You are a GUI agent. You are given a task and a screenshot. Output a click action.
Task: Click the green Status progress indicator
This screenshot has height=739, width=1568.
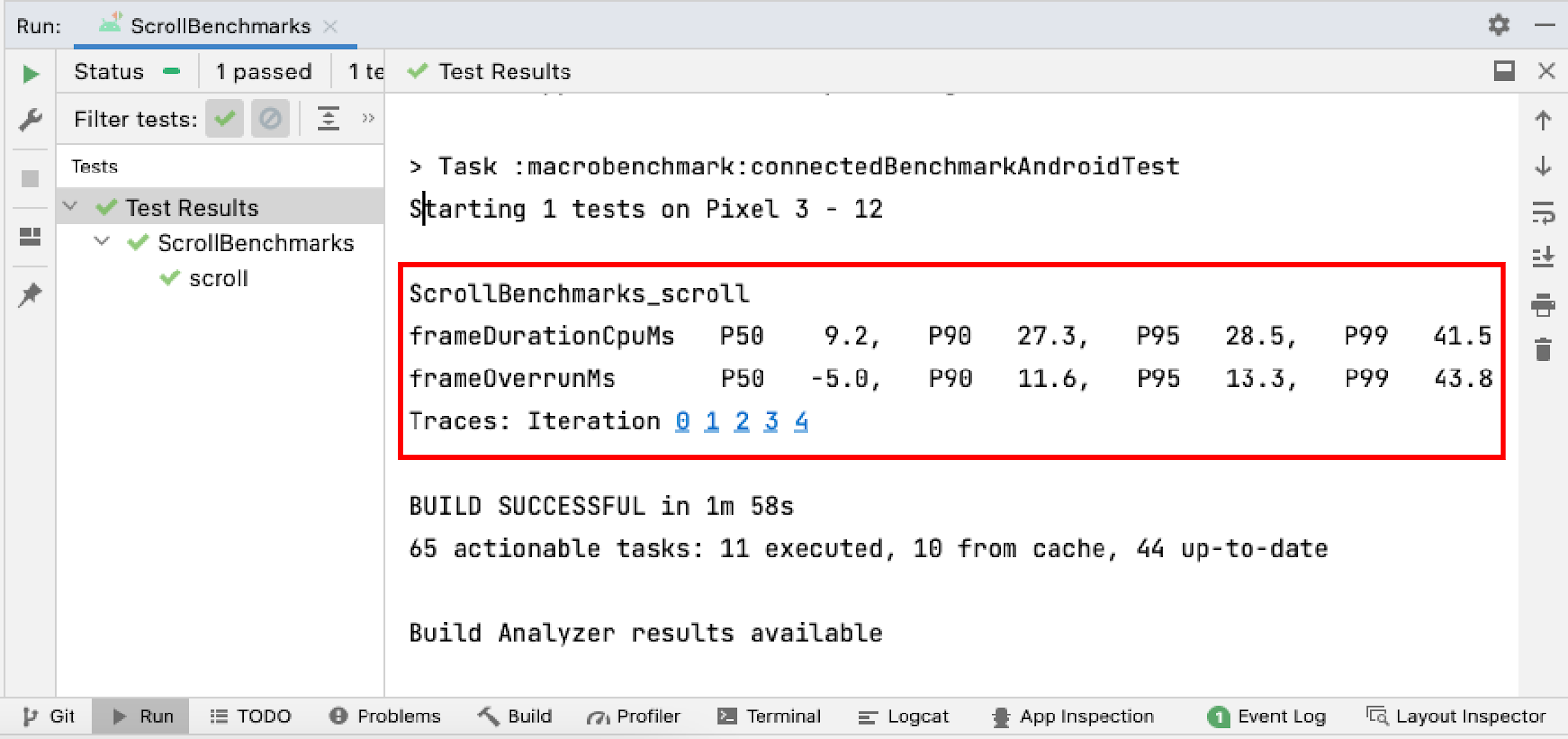click(x=171, y=71)
